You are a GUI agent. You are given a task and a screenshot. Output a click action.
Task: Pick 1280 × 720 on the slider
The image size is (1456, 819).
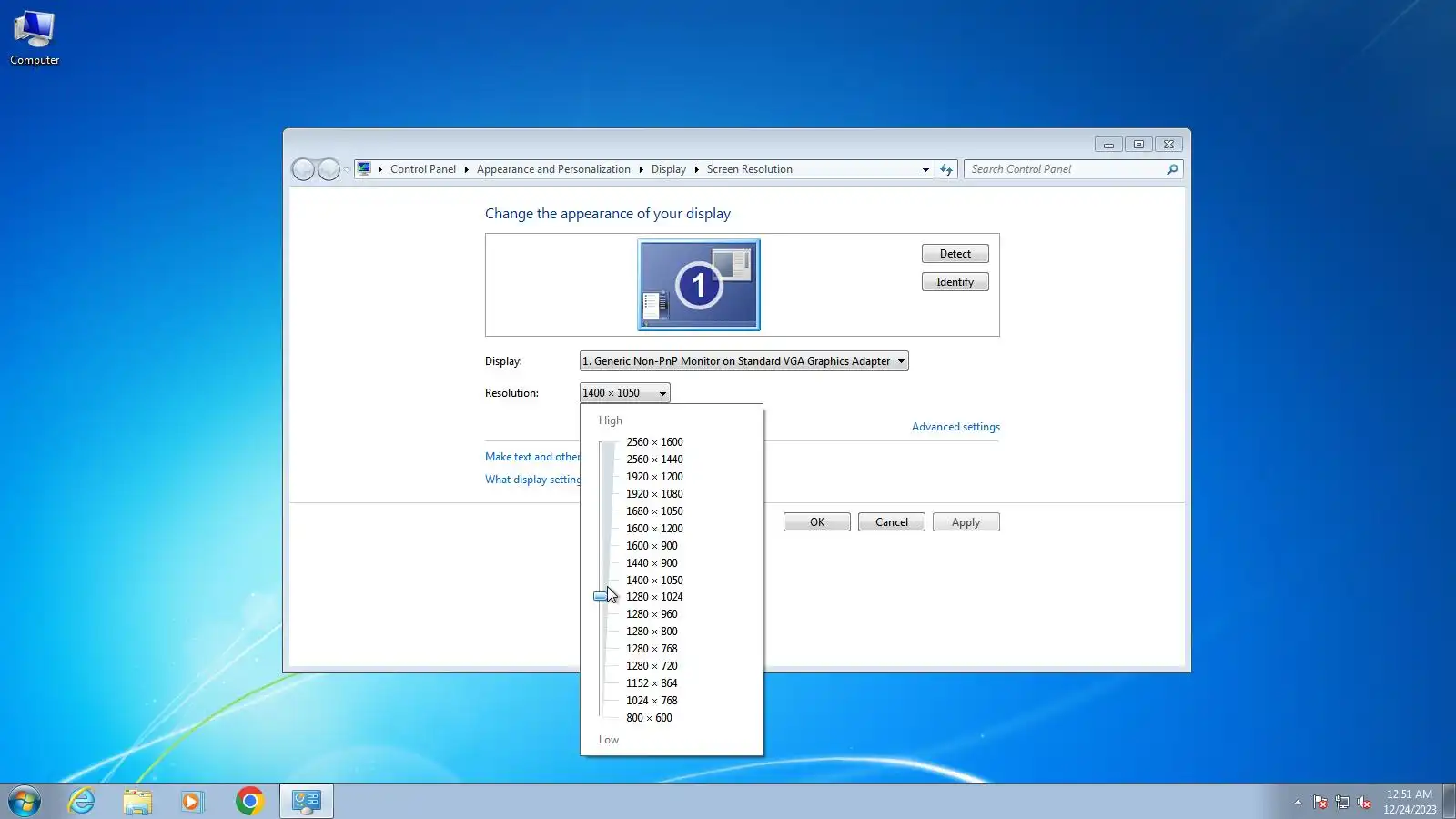click(652, 666)
